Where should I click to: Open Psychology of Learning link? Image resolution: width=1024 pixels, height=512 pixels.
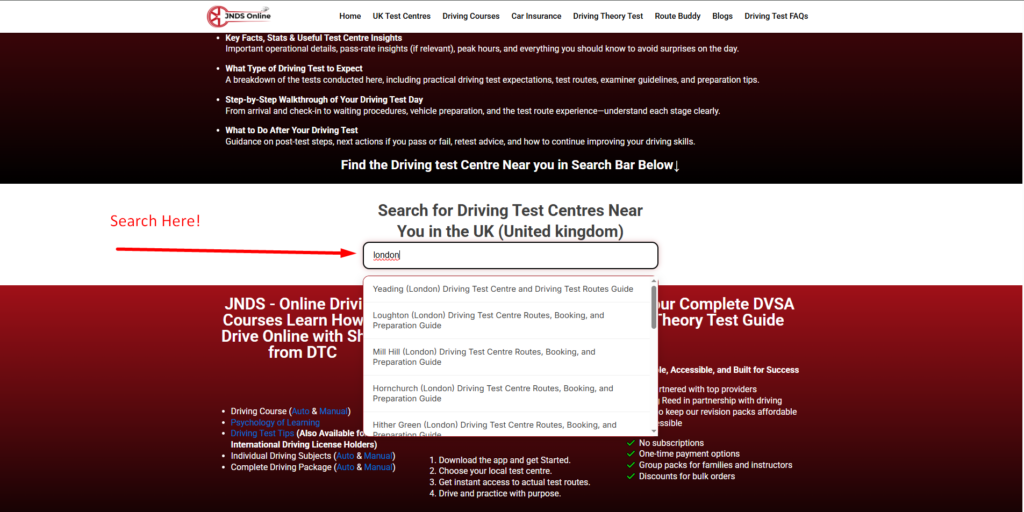coord(275,423)
